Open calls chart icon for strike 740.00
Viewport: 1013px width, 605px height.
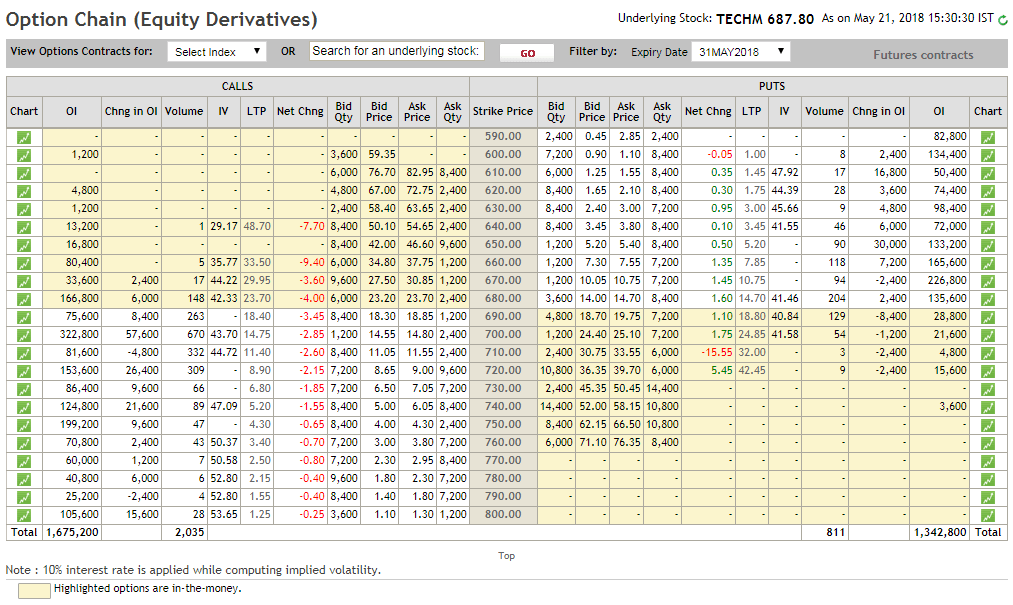24,407
